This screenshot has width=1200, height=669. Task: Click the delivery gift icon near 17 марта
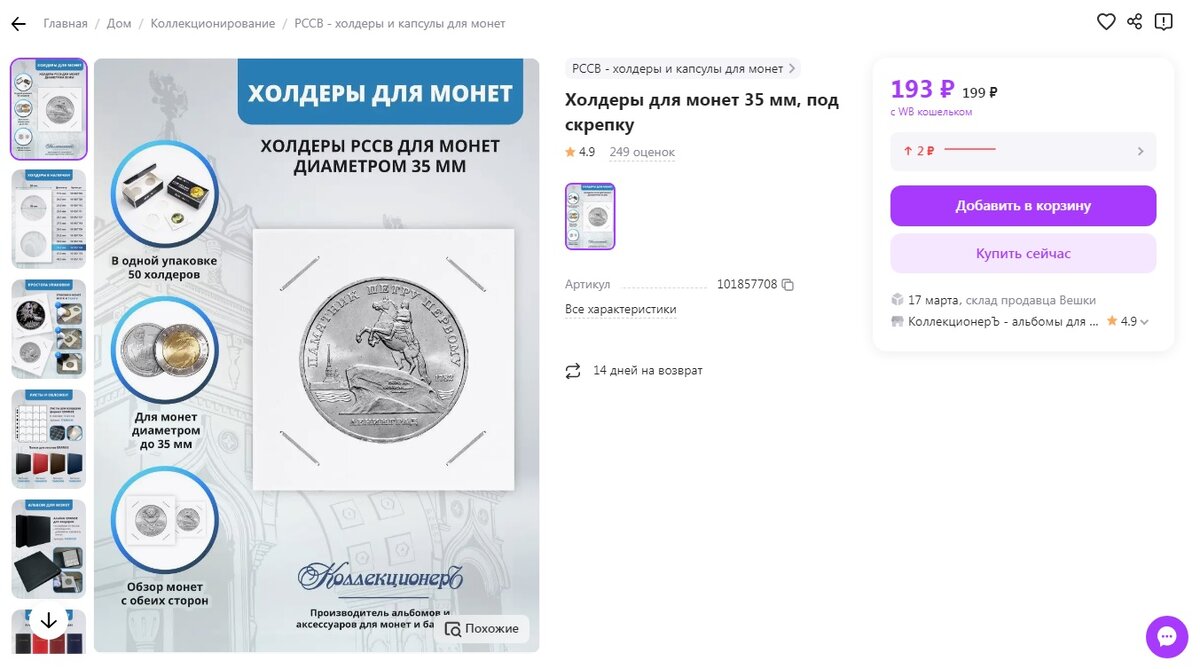(x=897, y=300)
